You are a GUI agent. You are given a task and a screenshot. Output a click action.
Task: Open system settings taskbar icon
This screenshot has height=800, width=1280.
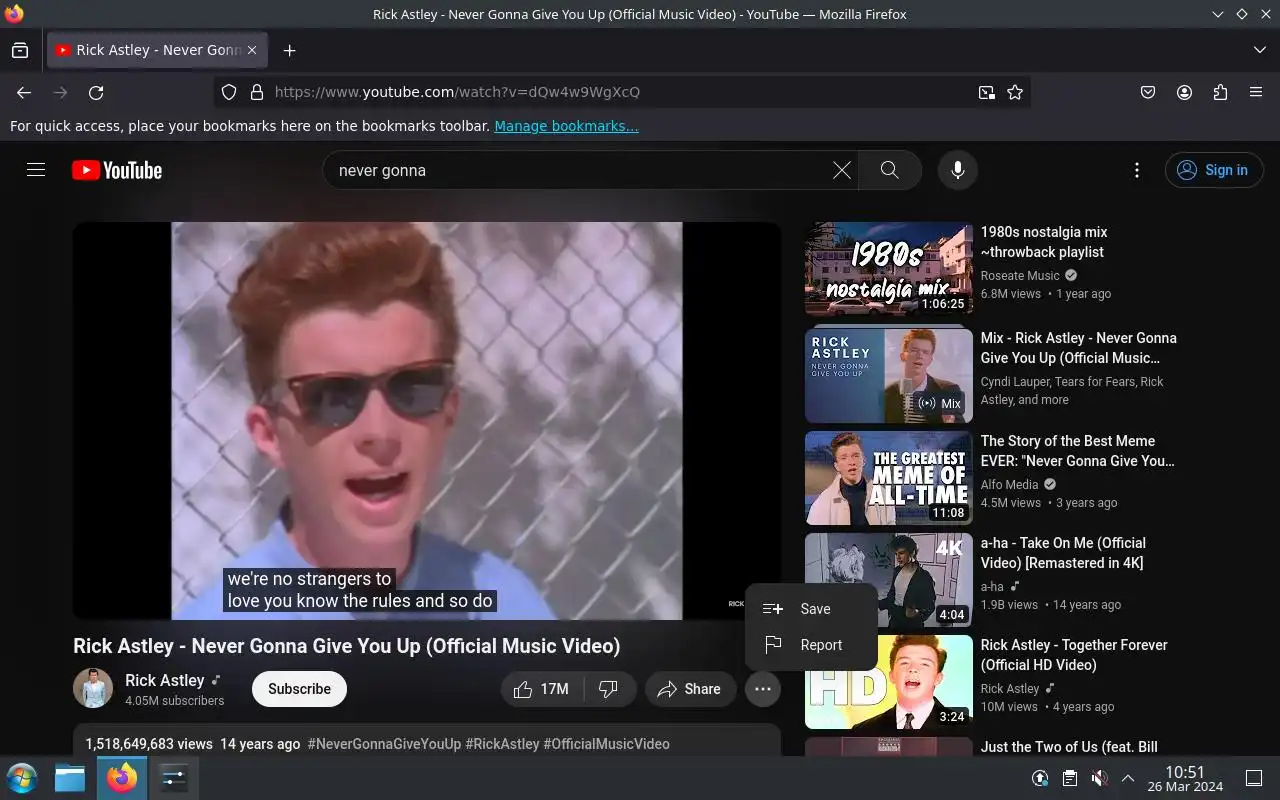174,778
